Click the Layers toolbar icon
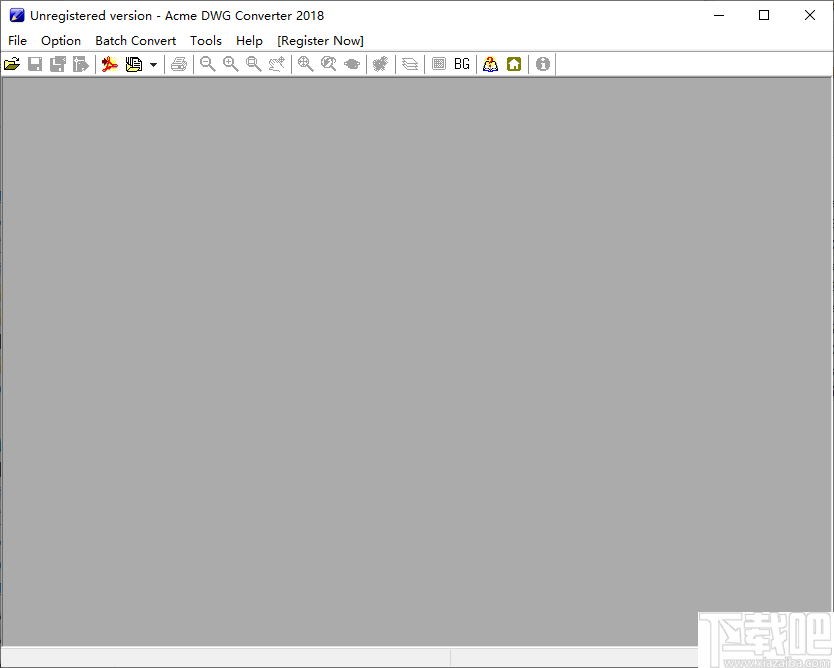The height and width of the screenshot is (668, 834). pyautogui.click(x=409, y=63)
